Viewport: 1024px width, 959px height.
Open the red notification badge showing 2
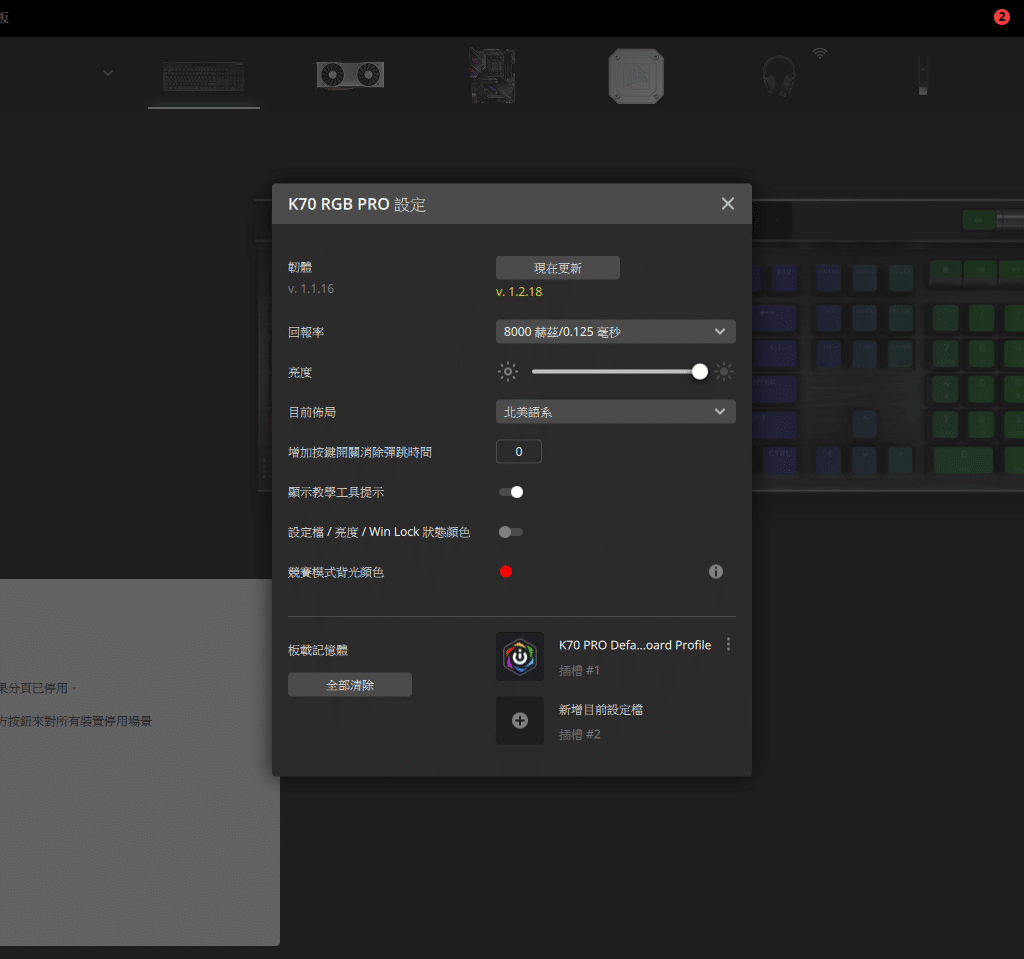point(1001,17)
